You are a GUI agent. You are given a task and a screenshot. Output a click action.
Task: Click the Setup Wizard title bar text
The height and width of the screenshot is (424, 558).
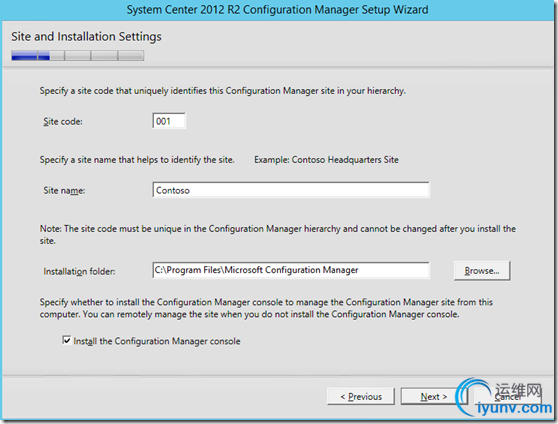coord(278,10)
